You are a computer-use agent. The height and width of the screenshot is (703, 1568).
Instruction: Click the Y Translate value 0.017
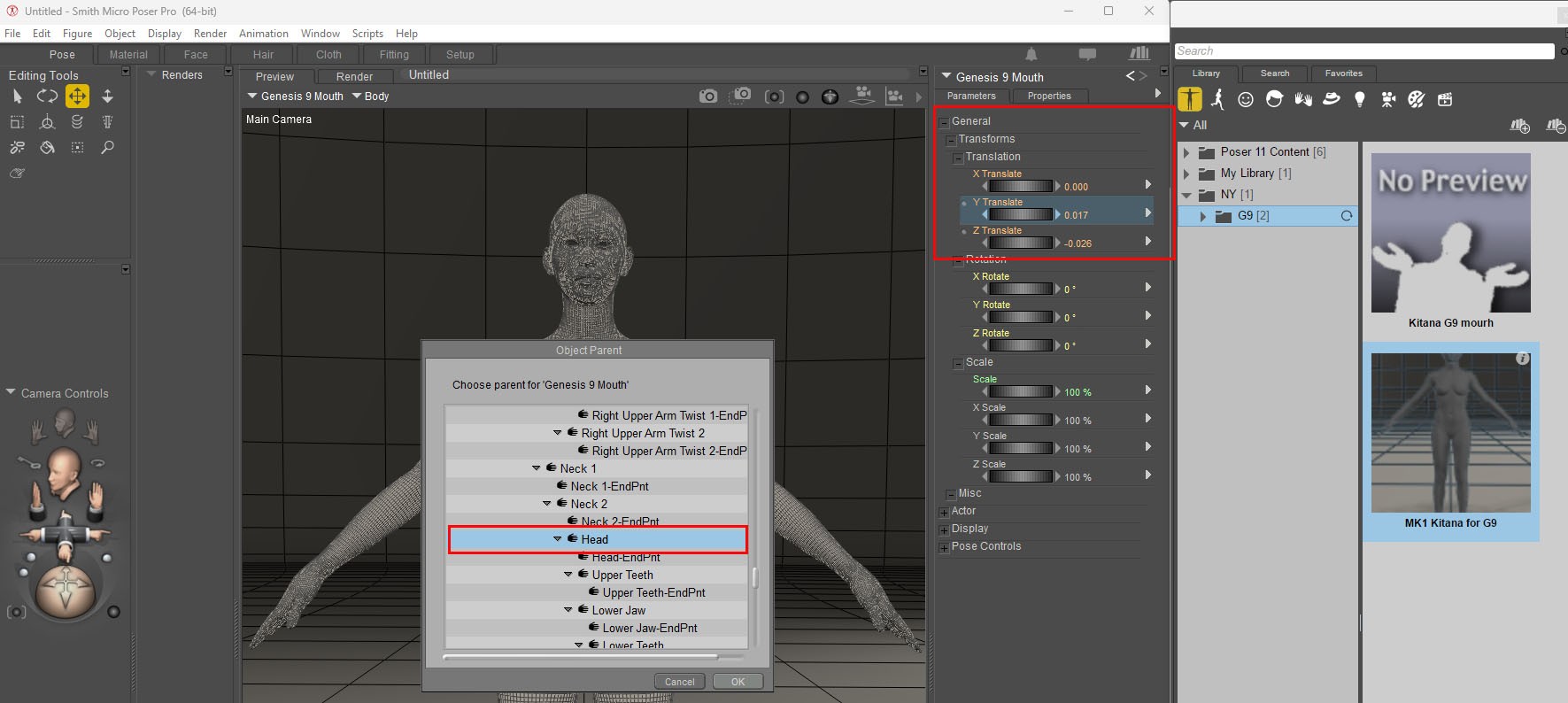(x=1076, y=215)
